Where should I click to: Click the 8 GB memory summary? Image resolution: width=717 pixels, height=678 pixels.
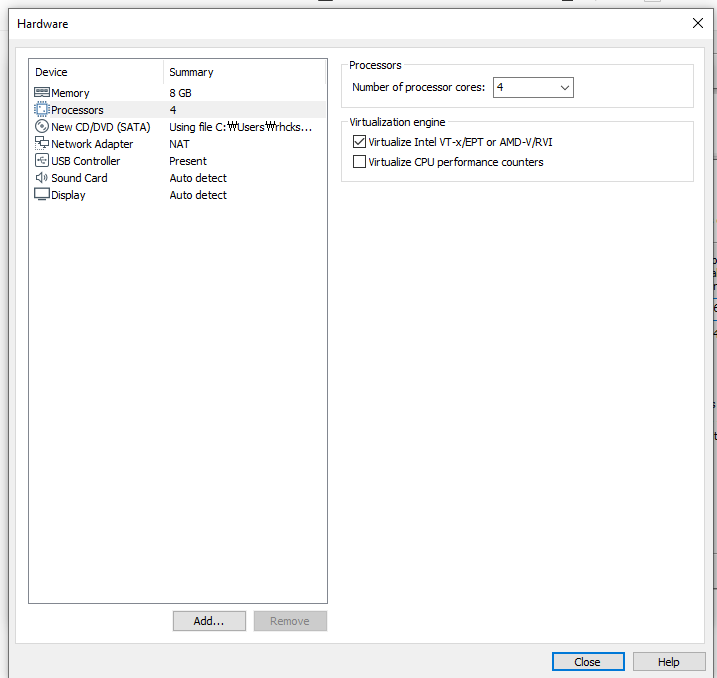180,93
